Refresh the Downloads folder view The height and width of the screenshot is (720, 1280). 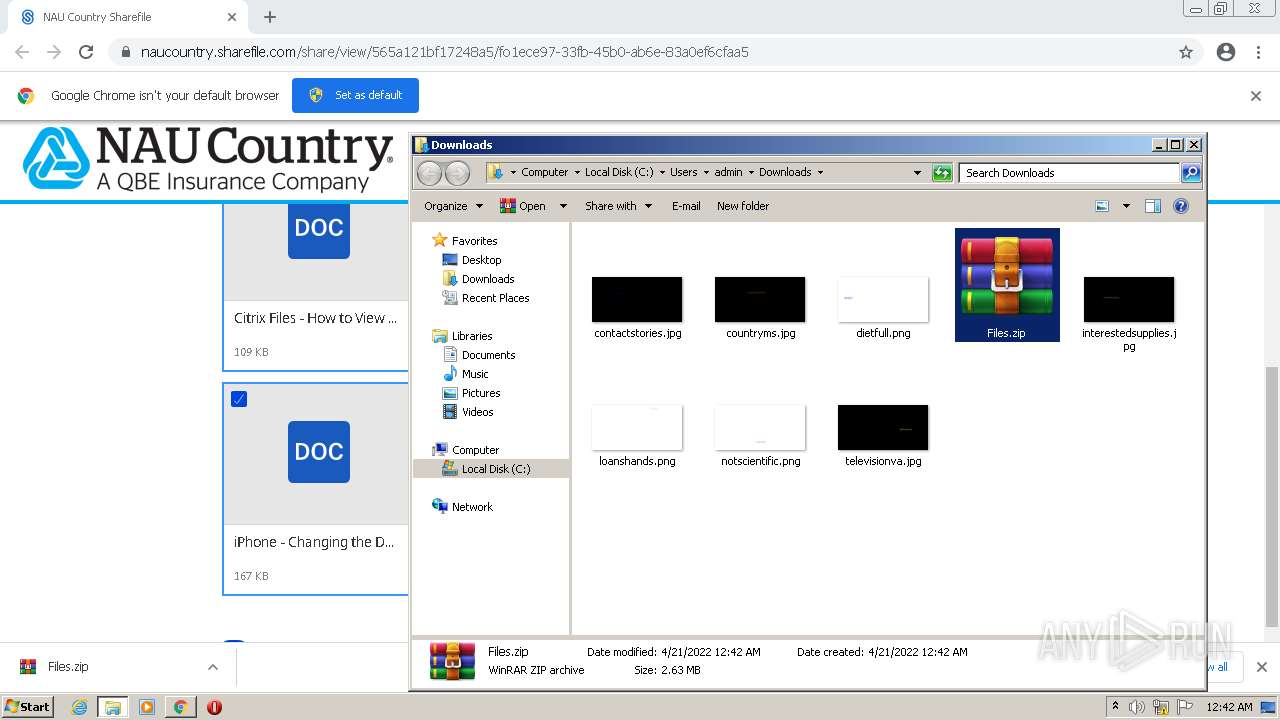pos(942,173)
